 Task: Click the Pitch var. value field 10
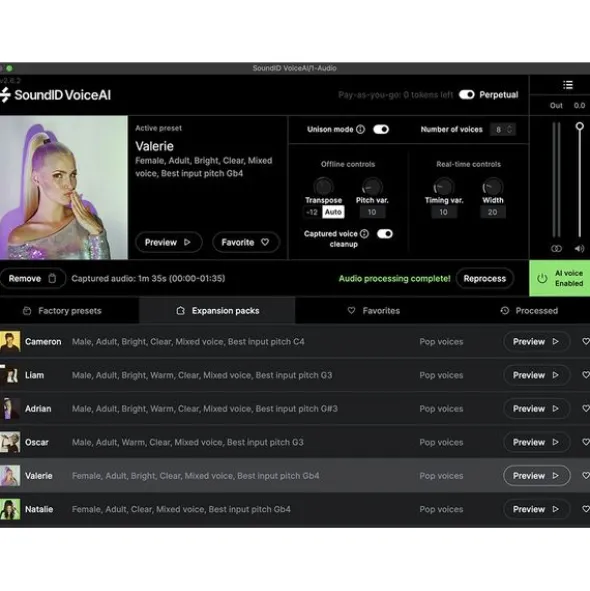(372, 212)
